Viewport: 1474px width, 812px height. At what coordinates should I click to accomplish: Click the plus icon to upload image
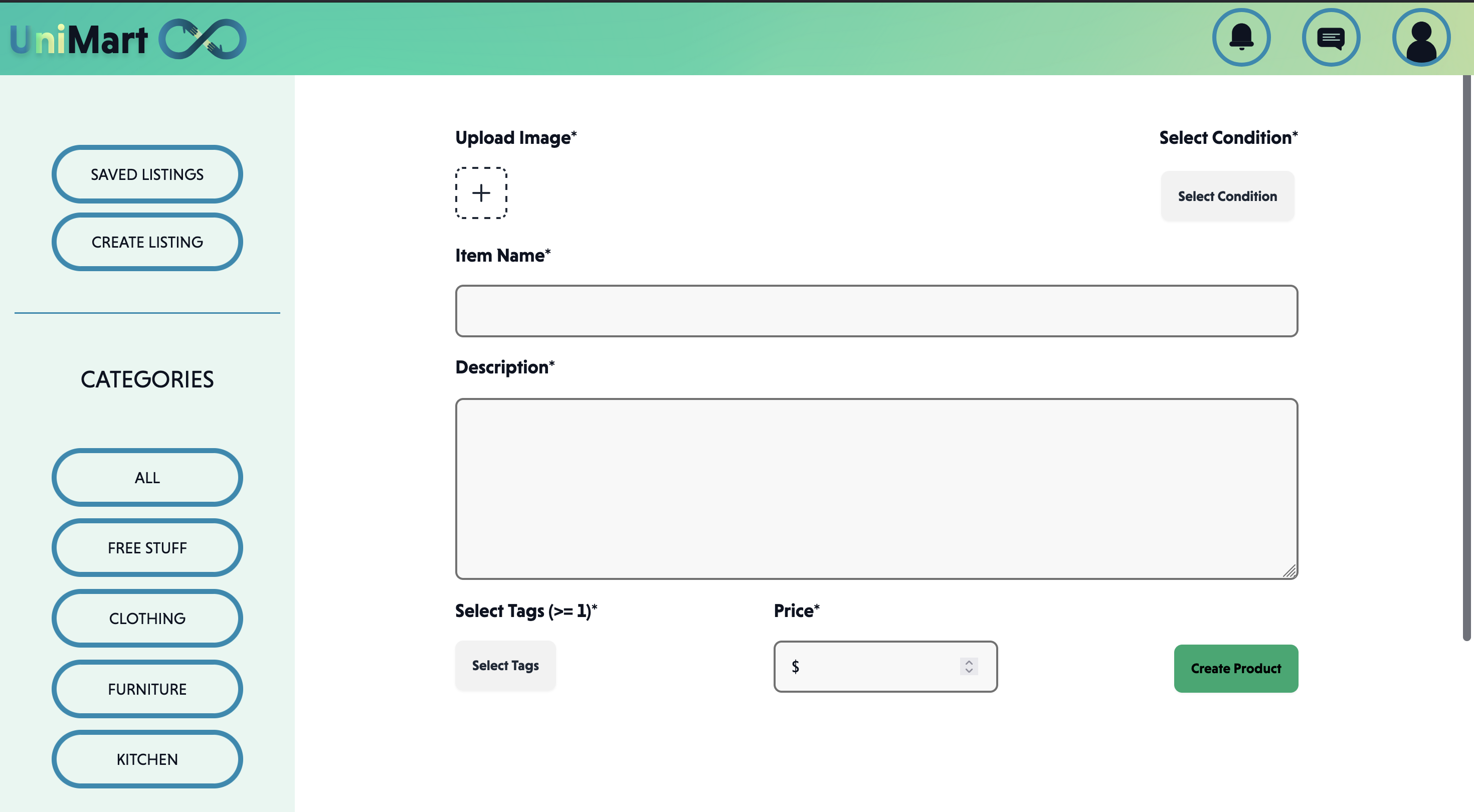481,193
